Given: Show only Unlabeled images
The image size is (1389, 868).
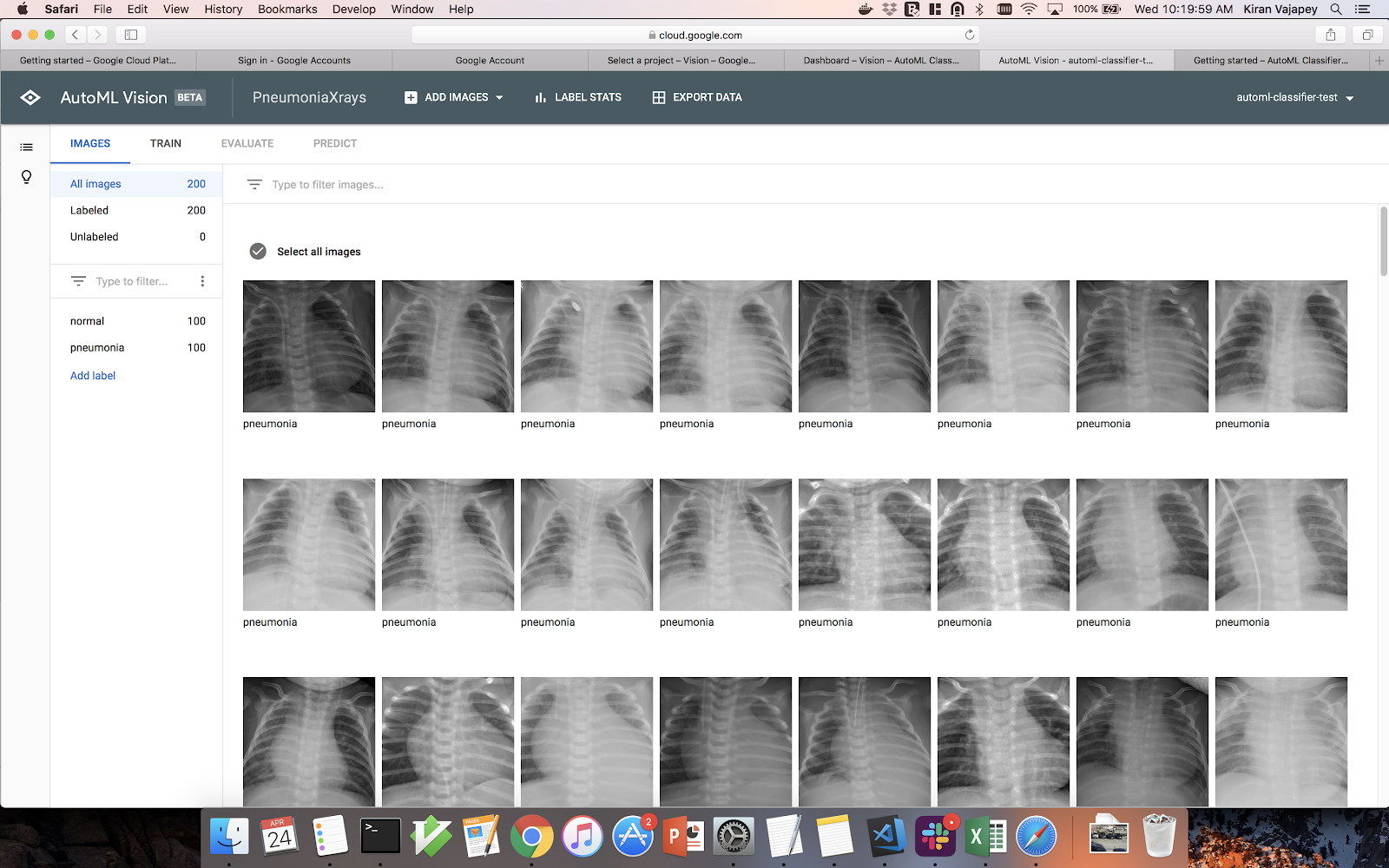Looking at the screenshot, I should (x=95, y=237).
